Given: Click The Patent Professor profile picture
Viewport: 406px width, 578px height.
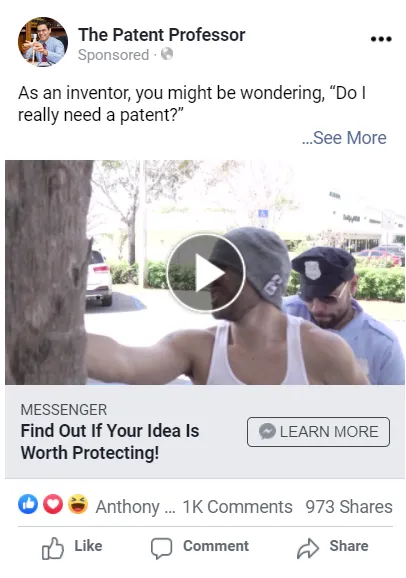Looking at the screenshot, I should pyautogui.click(x=43, y=42).
